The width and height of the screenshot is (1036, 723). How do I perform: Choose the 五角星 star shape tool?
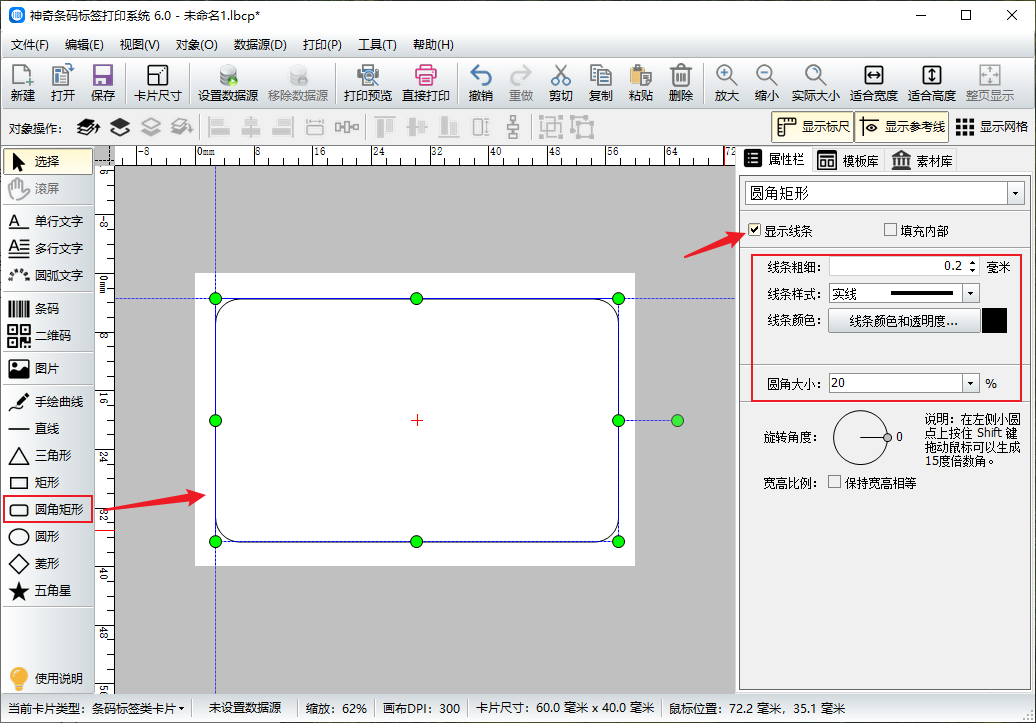(47, 591)
